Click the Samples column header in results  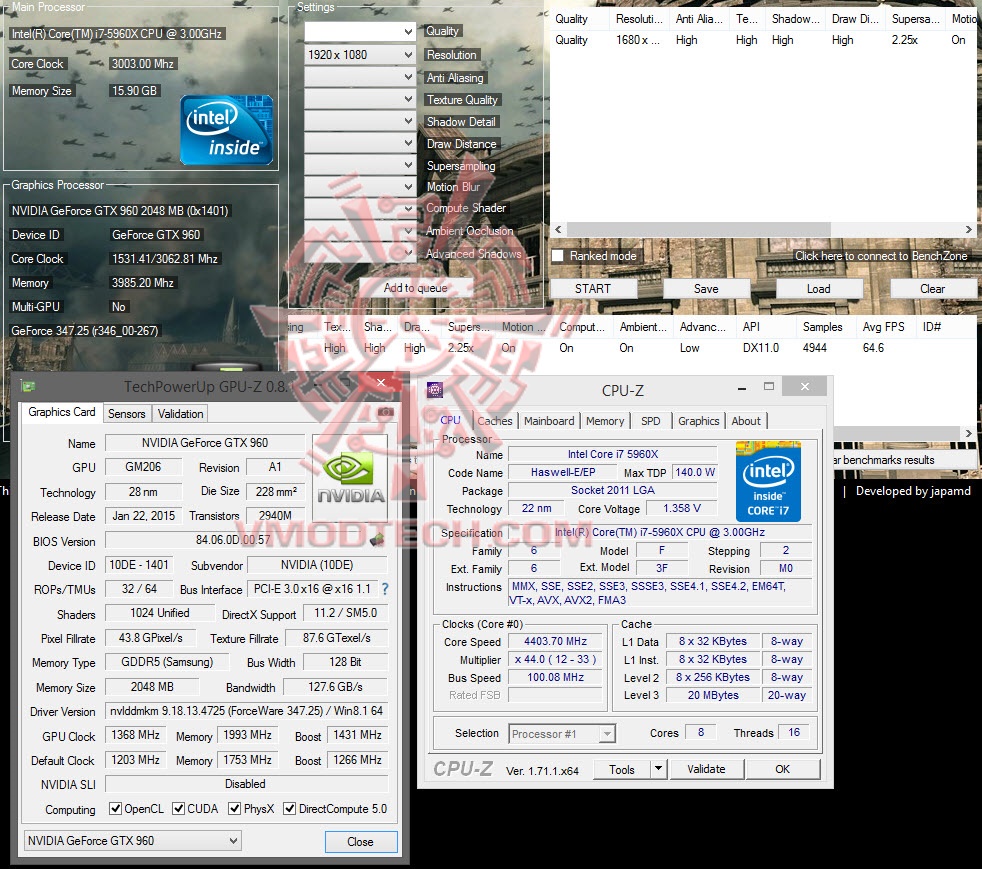[822, 327]
